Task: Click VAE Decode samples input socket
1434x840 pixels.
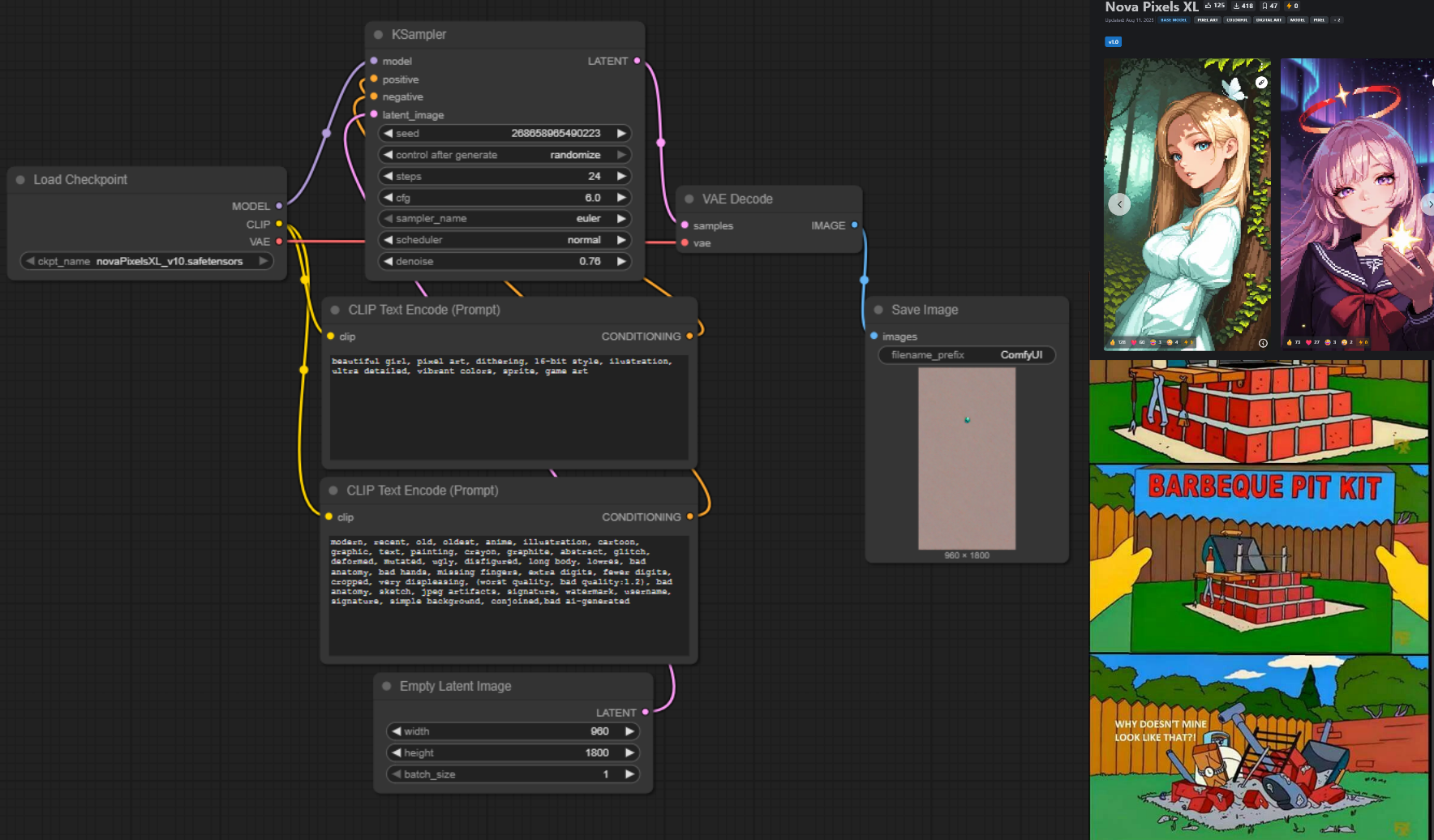Action: tap(685, 225)
